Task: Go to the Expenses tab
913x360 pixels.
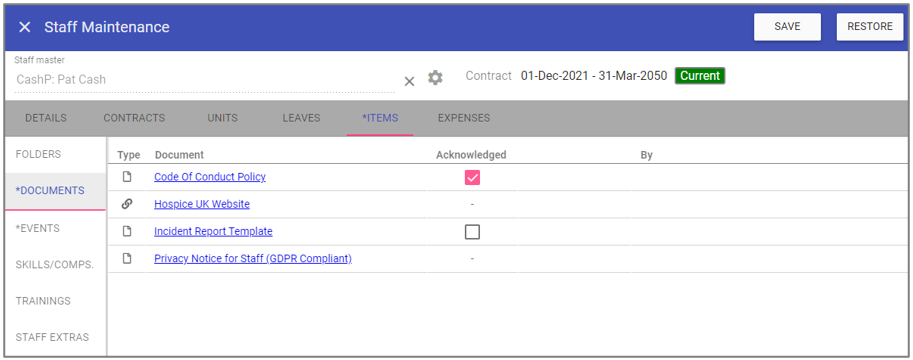Action: pos(463,118)
